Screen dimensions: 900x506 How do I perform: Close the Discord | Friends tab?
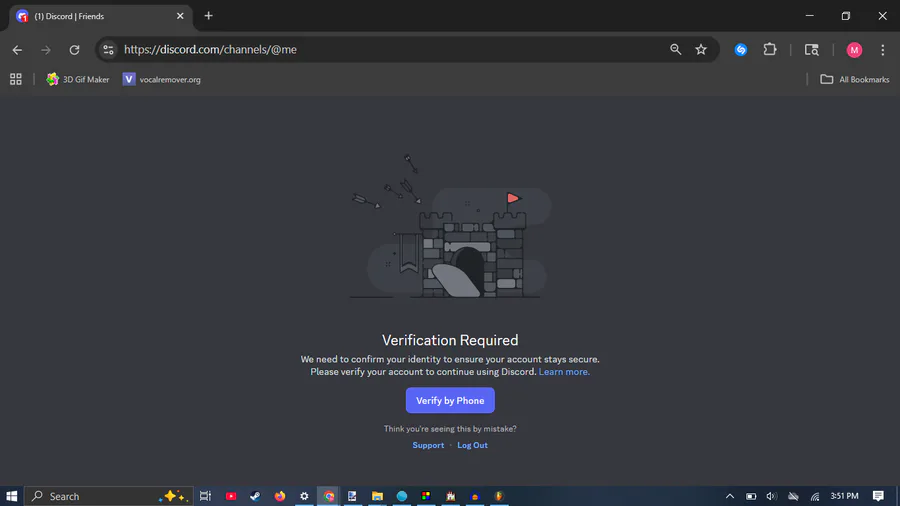tap(180, 16)
